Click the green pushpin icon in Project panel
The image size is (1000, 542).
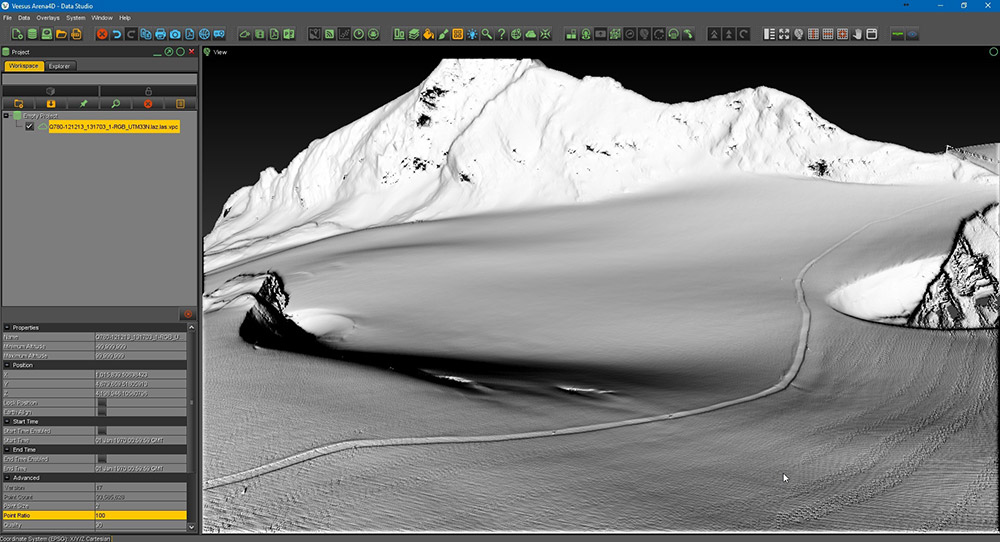pyautogui.click(x=83, y=103)
